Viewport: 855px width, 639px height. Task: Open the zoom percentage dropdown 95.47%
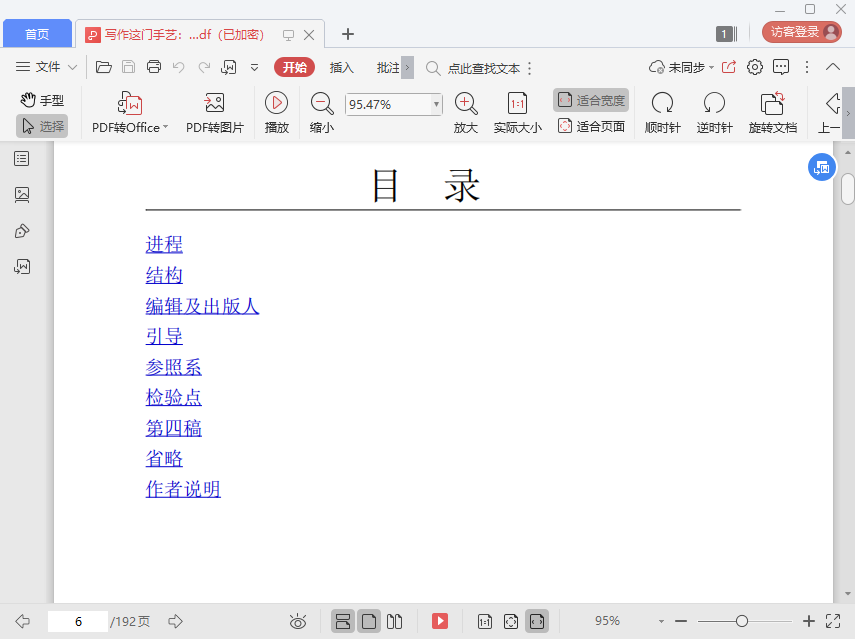point(436,104)
